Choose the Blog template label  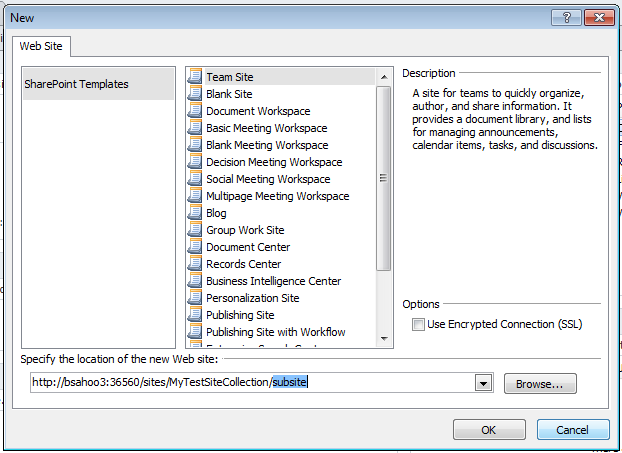click(216, 213)
